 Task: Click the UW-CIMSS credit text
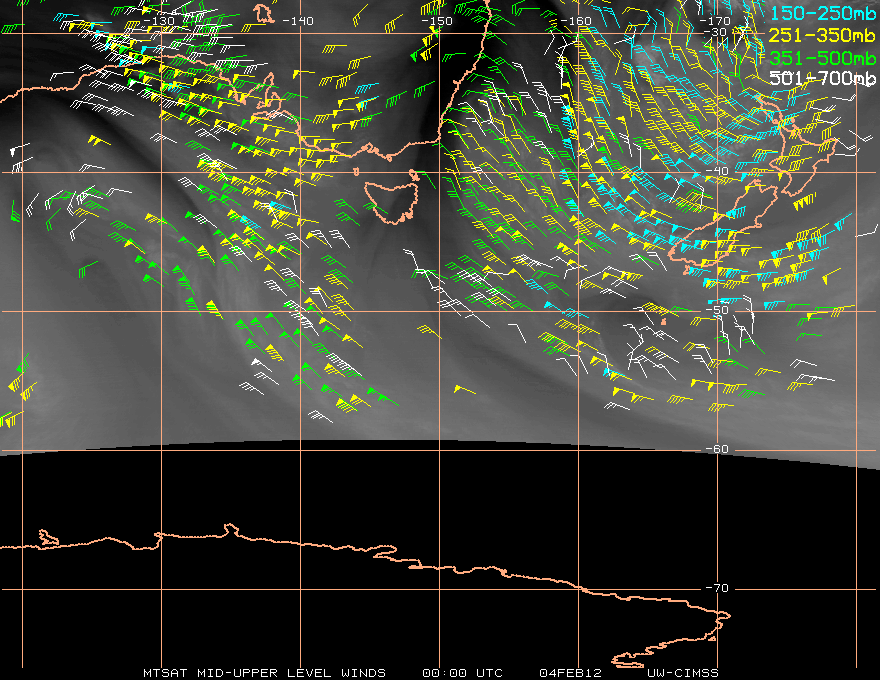[x=682, y=673]
